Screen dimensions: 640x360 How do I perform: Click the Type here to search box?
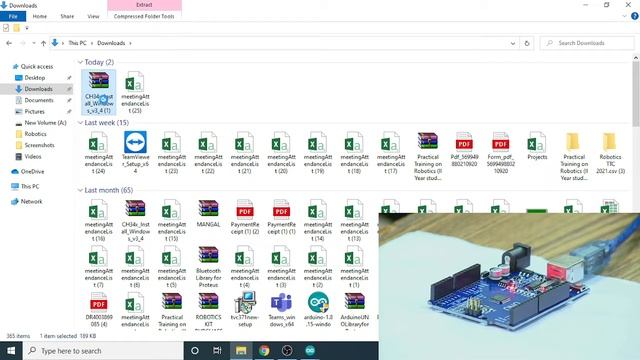pyautogui.click(x=103, y=351)
